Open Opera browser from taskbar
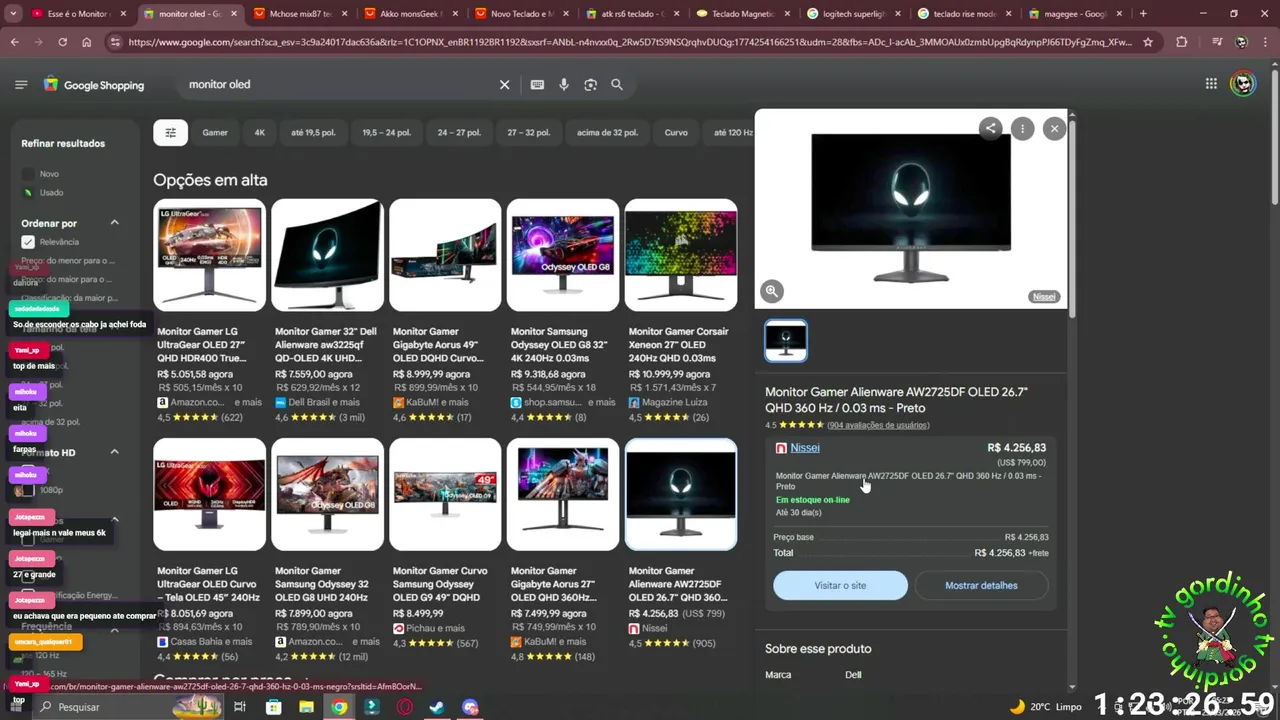Image resolution: width=1280 pixels, height=720 pixels. click(405, 707)
